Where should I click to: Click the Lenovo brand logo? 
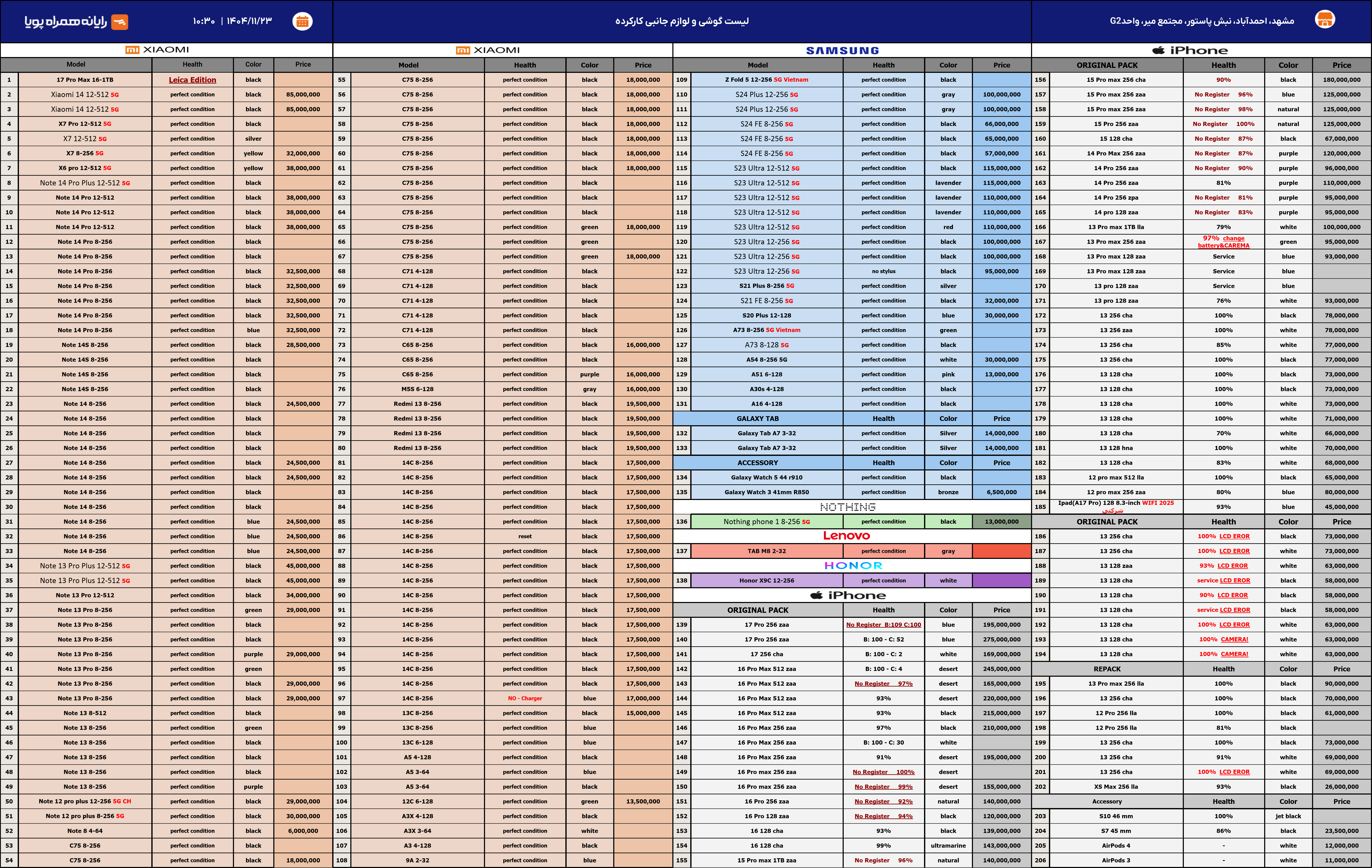coord(846,536)
